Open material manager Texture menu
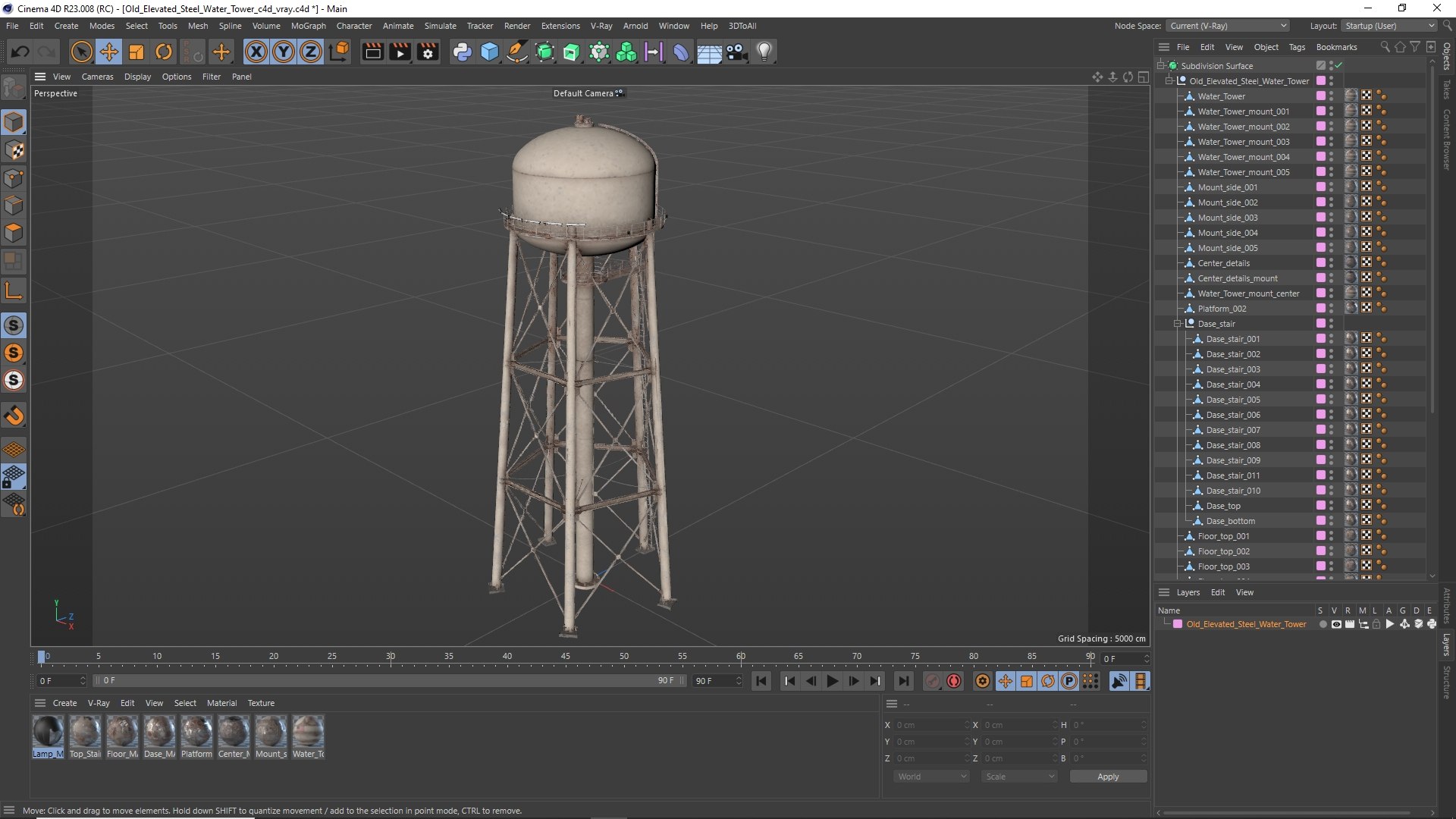This screenshot has height=819, width=1456. pyautogui.click(x=261, y=703)
